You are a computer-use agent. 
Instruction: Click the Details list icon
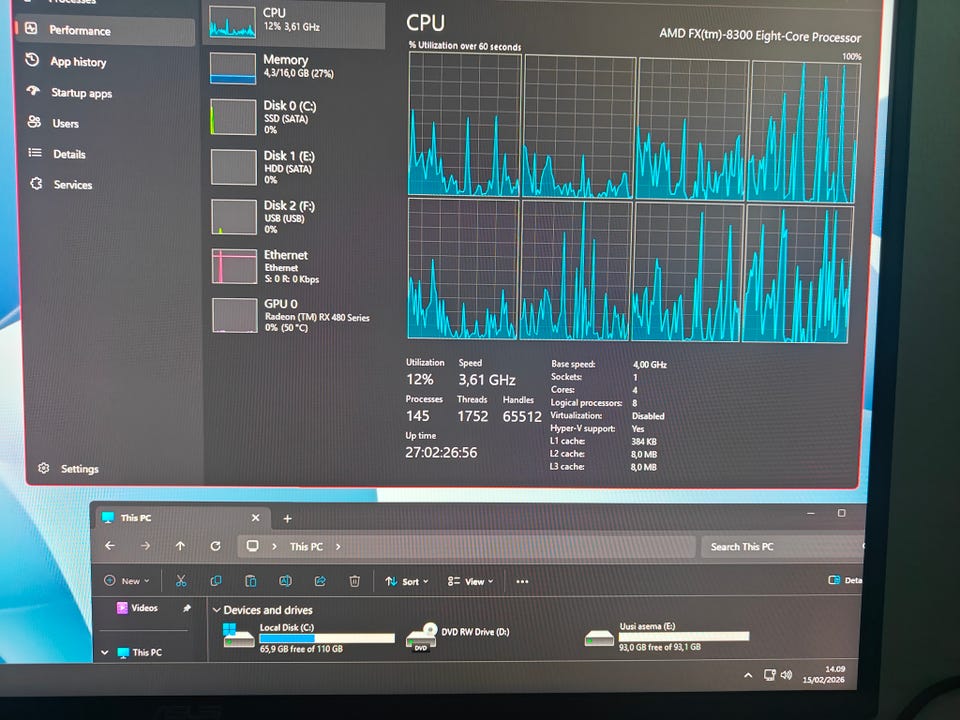[x=35, y=152]
